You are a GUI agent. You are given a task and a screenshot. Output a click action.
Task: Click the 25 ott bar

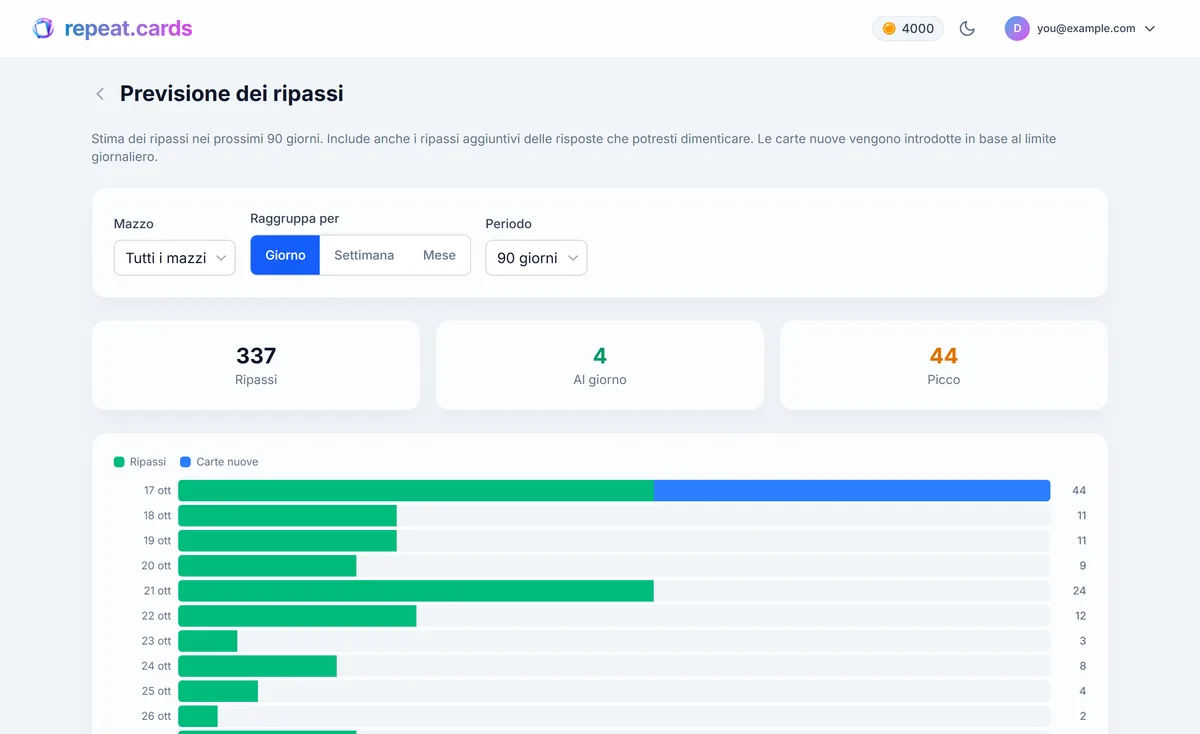[218, 691]
